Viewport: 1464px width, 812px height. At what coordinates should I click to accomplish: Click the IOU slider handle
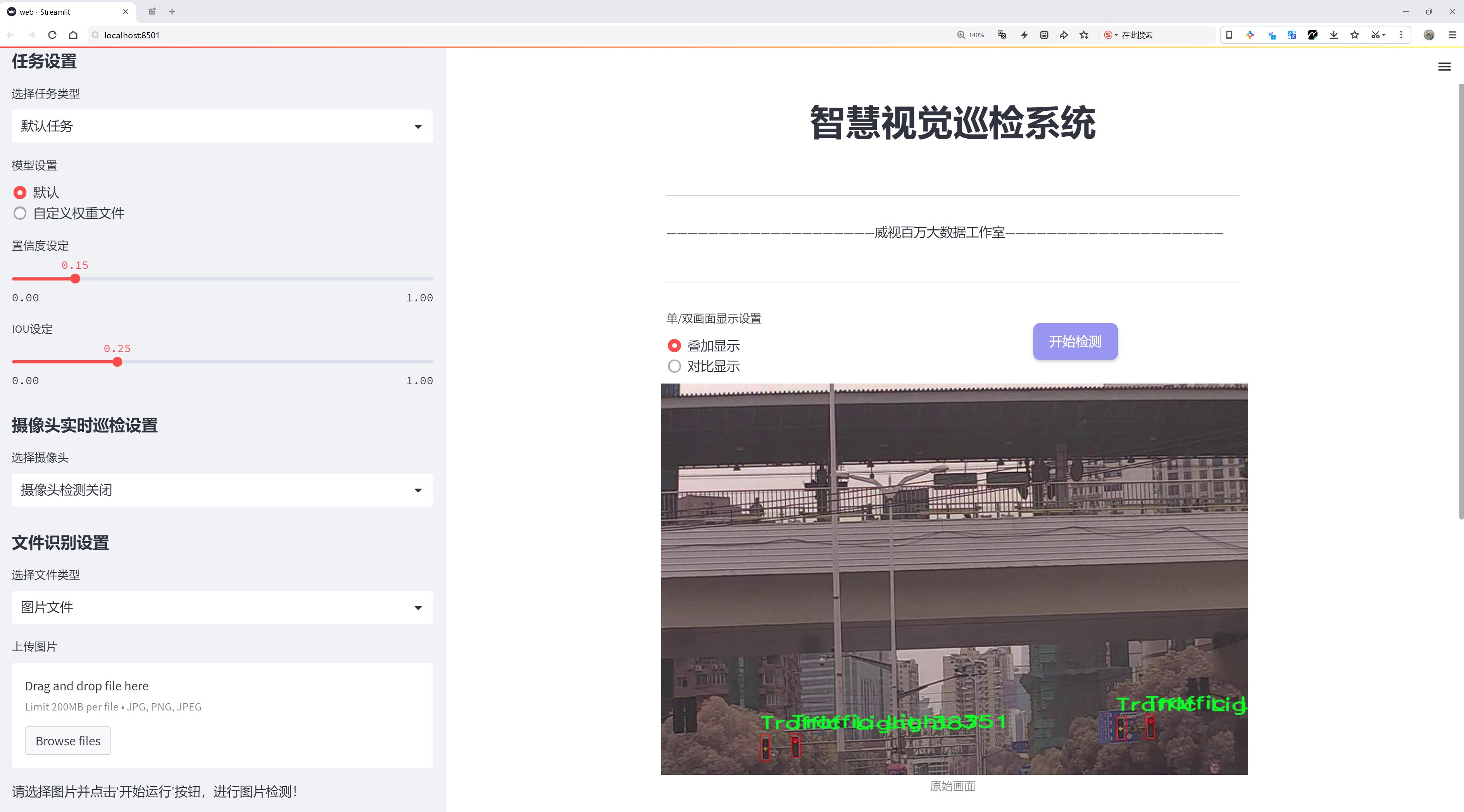(118, 362)
